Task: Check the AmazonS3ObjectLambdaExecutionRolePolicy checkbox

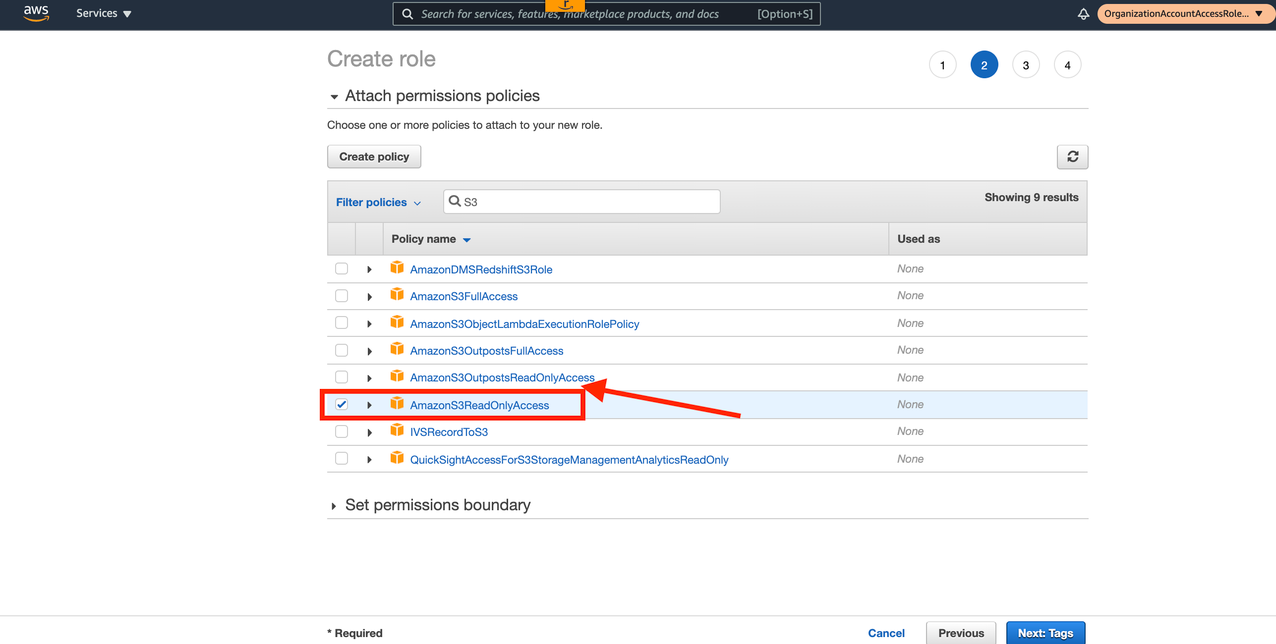Action: [341, 323]
